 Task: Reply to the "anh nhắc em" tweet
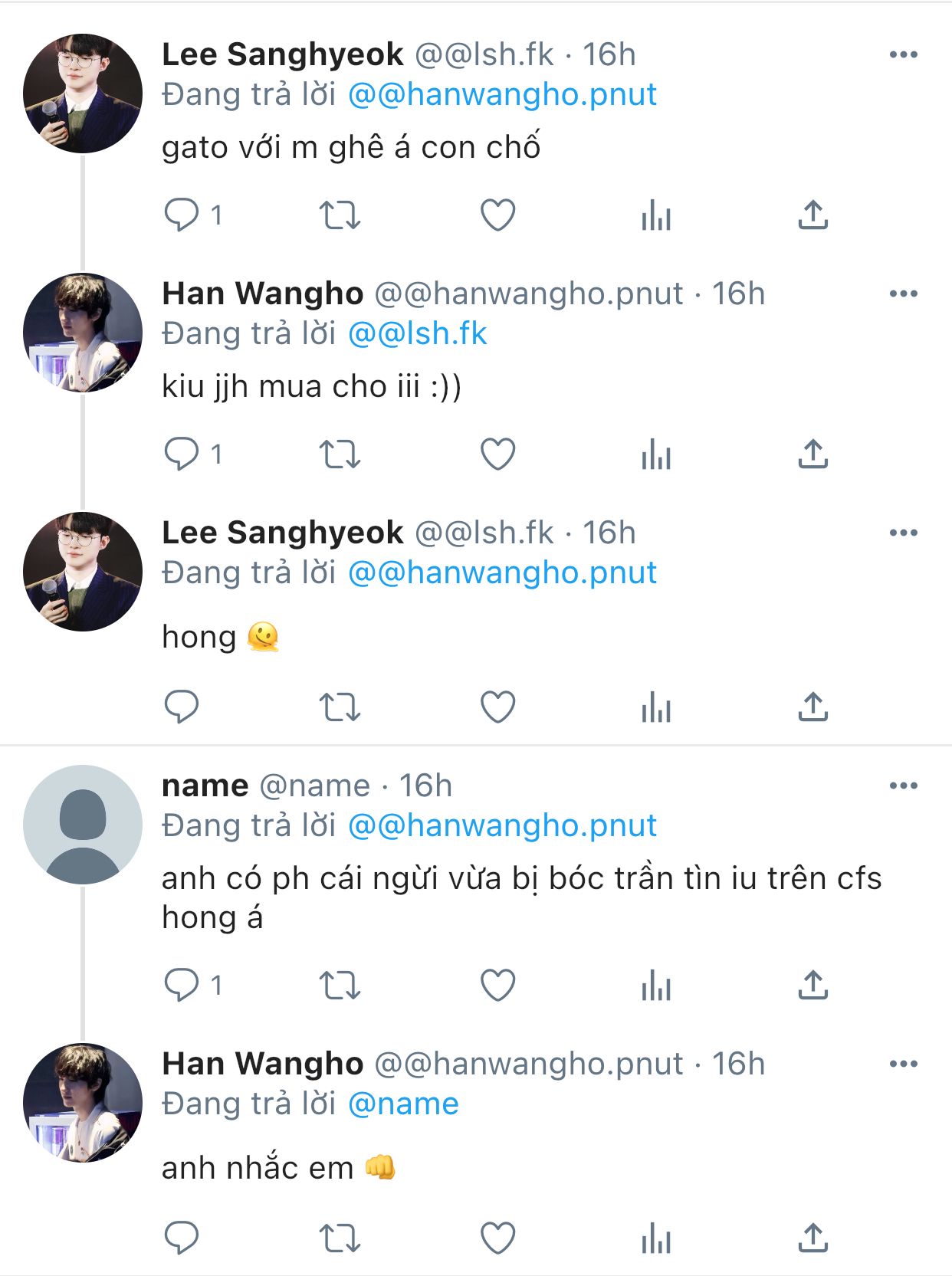182,1238
